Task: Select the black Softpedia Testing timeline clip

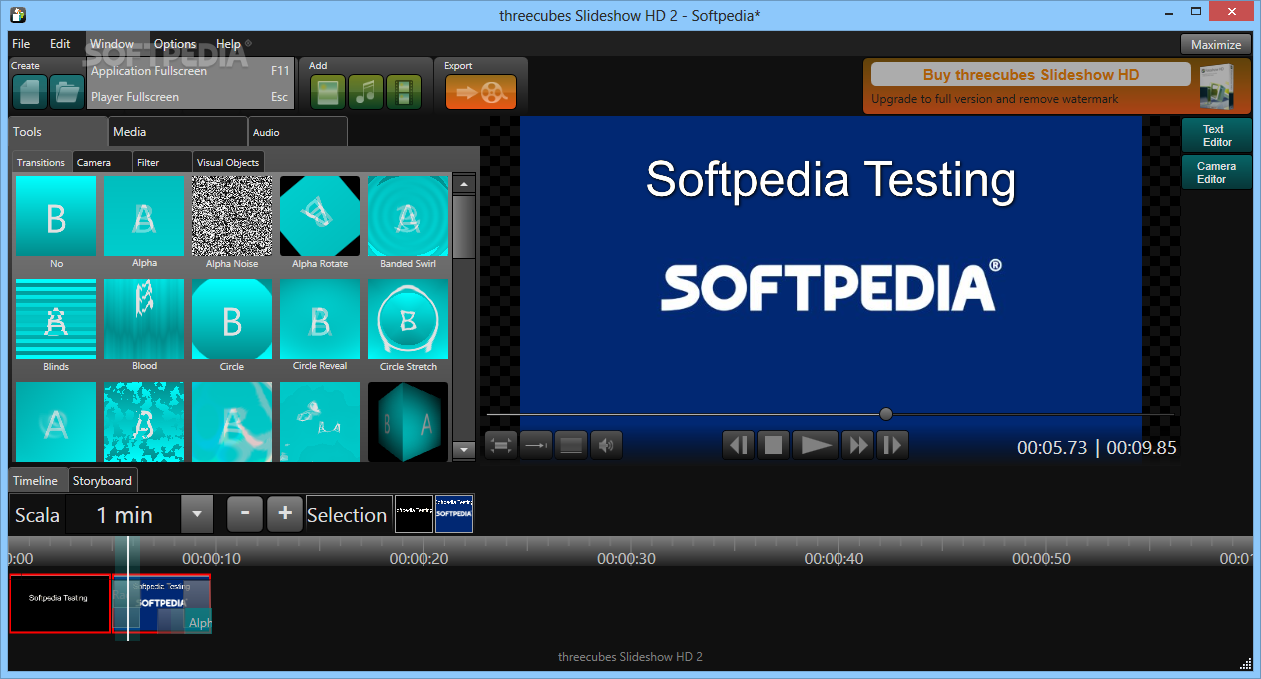Action: pos(60,603)
